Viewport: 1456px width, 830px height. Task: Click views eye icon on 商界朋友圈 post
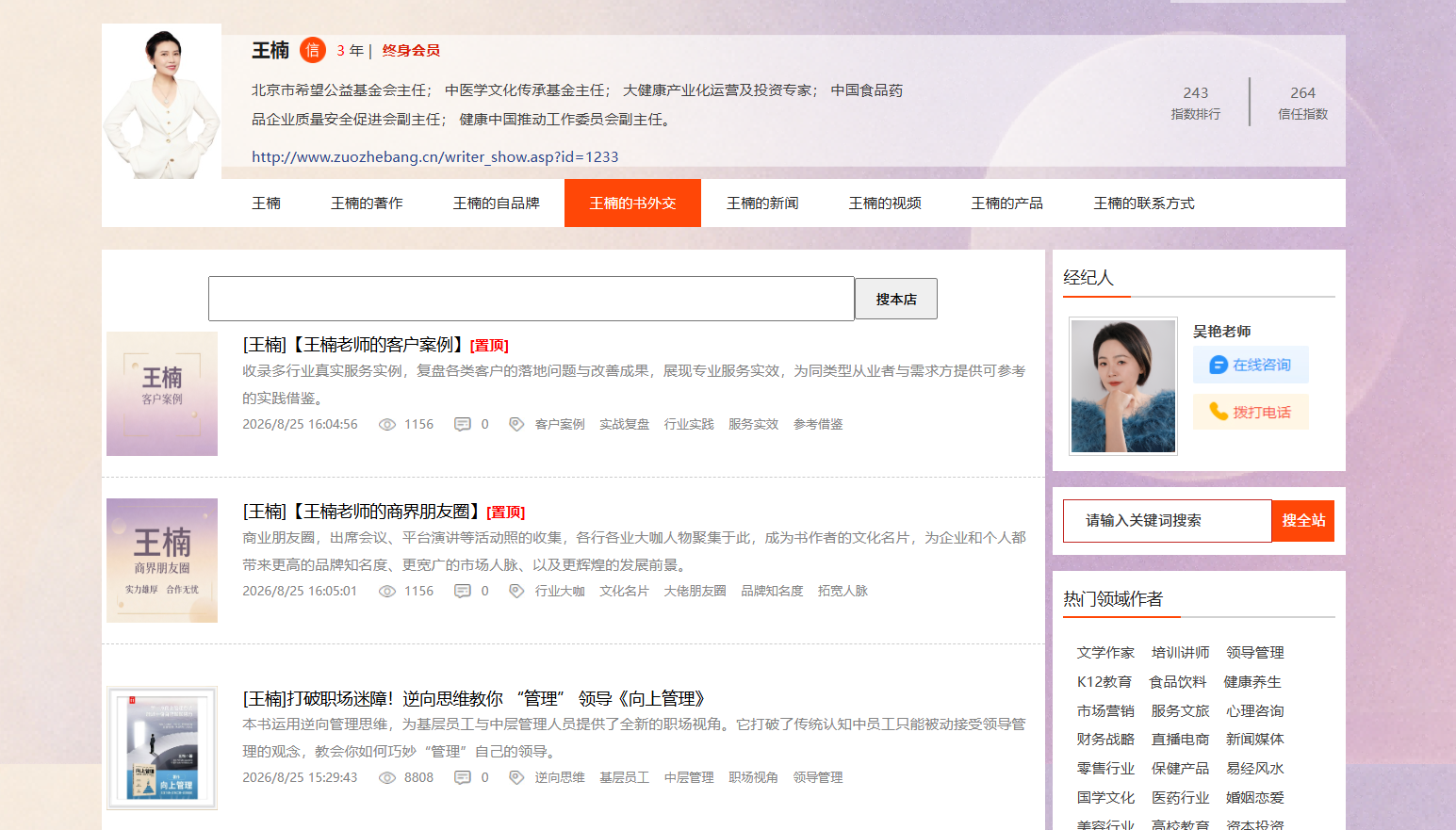click(x=387, y=592)
